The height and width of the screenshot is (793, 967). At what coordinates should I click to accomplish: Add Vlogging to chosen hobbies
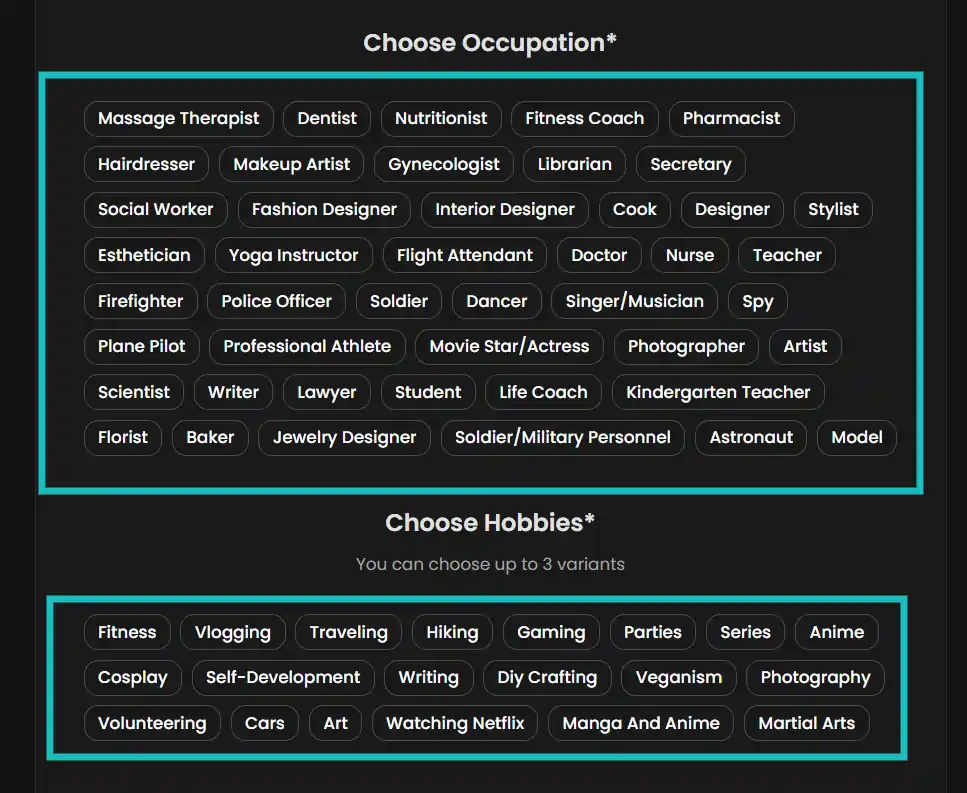232,632
